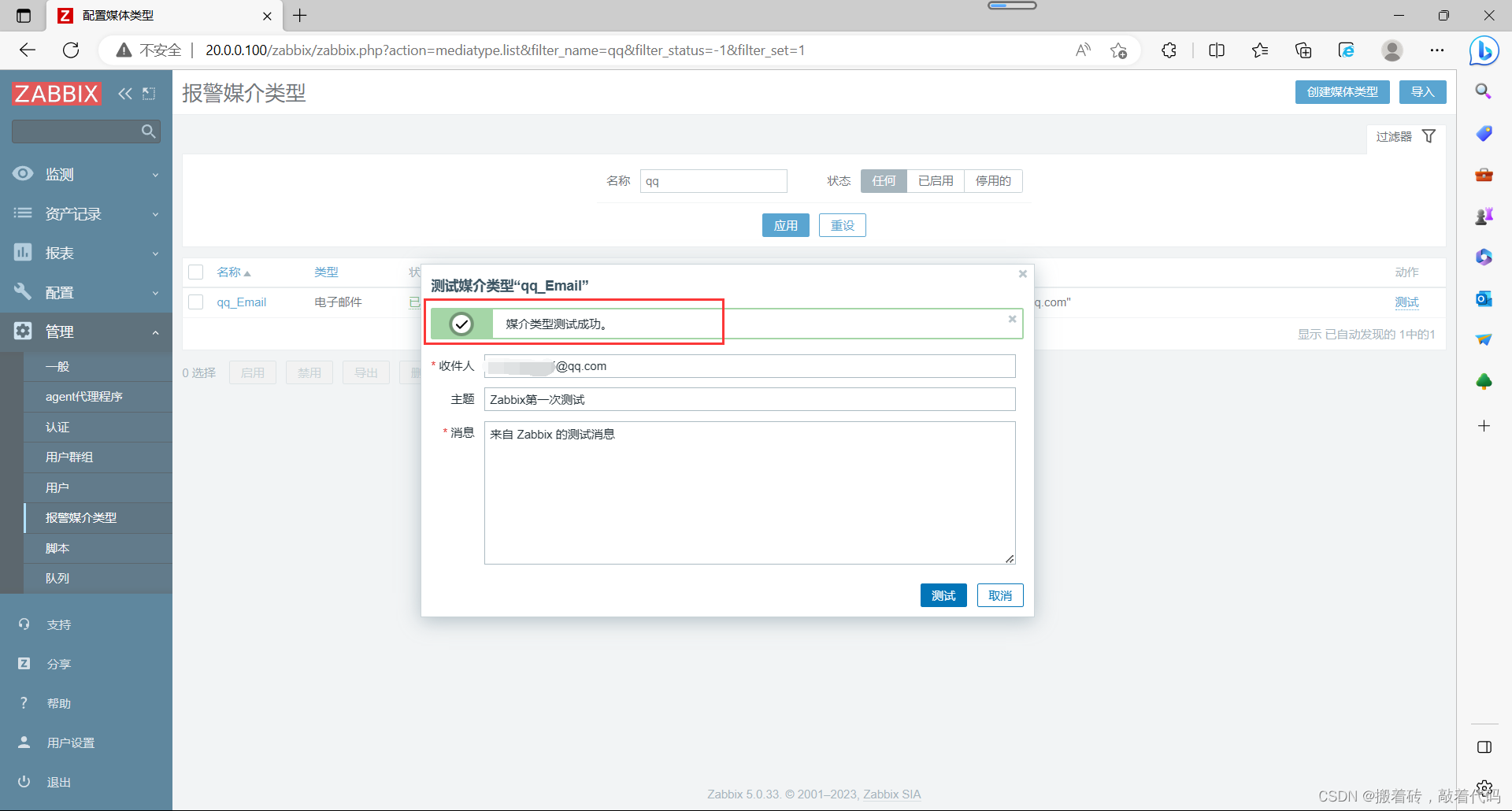This screenshot has height=811, width=1512.
Task: Toggle sidebar kiosk view icon
Action: pyautogui.click(x=149, y=94)
